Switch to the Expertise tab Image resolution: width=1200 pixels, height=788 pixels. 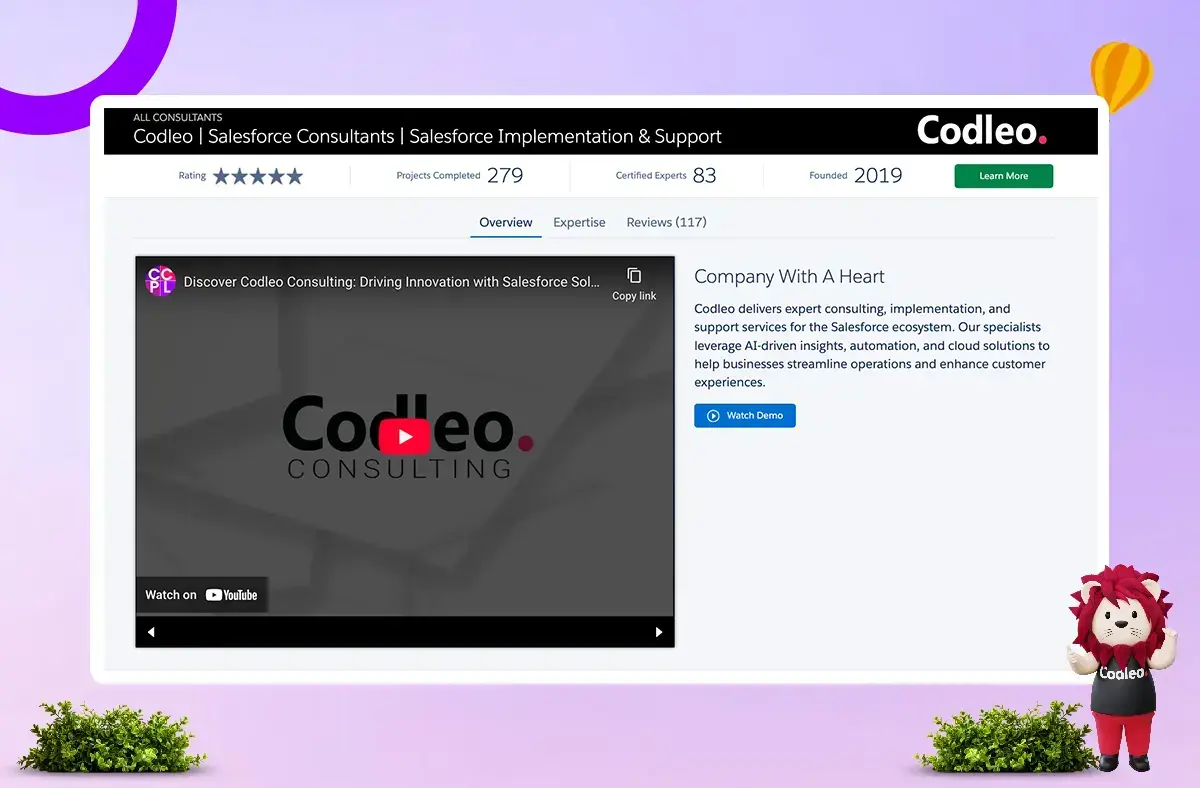click(x=579, y=222)
